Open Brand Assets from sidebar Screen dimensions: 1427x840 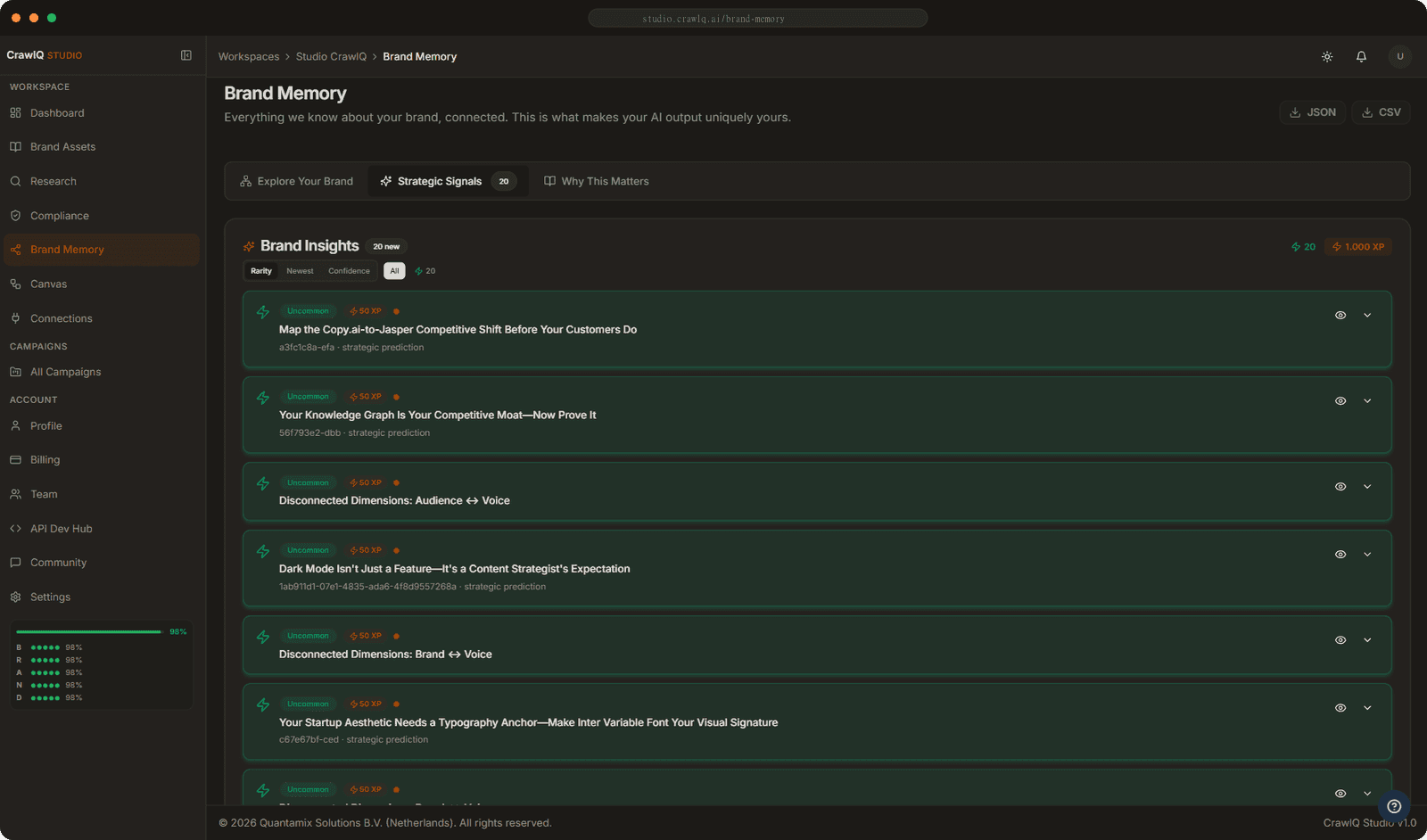(x=62, y=147)
